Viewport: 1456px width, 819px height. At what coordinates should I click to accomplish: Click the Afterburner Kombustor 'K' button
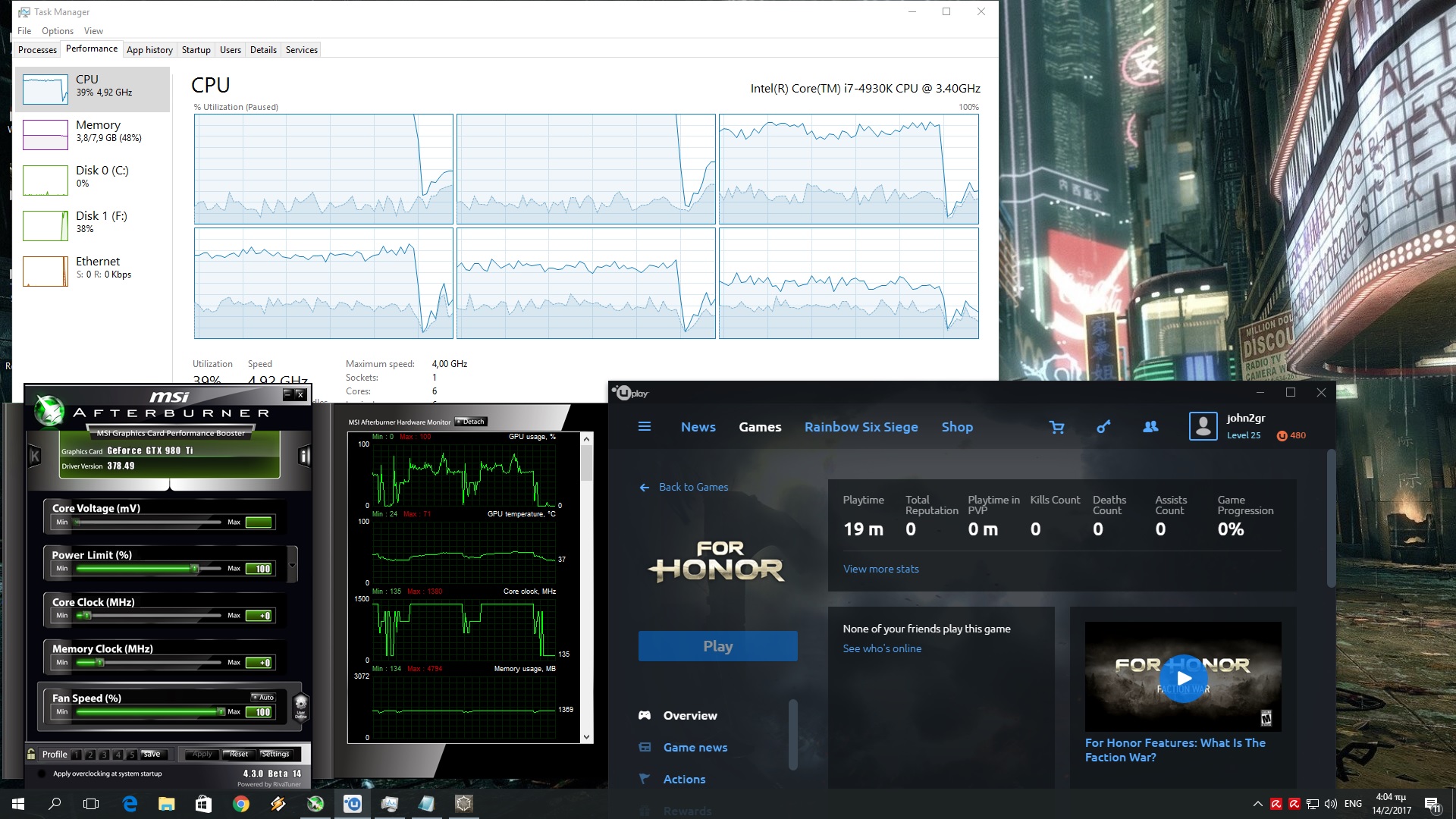click(x=34, y=456)
